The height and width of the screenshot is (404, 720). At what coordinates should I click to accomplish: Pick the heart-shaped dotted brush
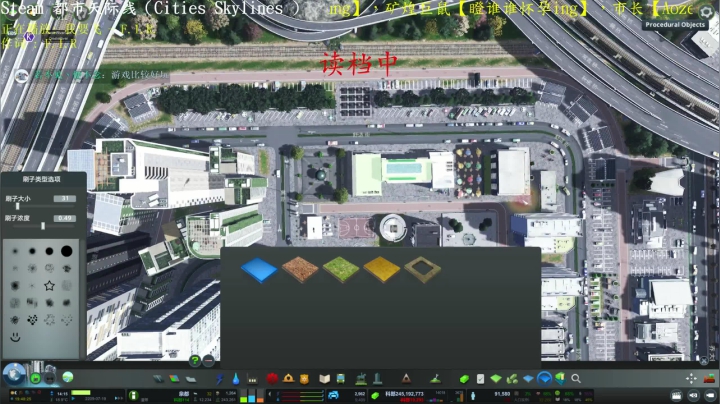pos(32,320)
